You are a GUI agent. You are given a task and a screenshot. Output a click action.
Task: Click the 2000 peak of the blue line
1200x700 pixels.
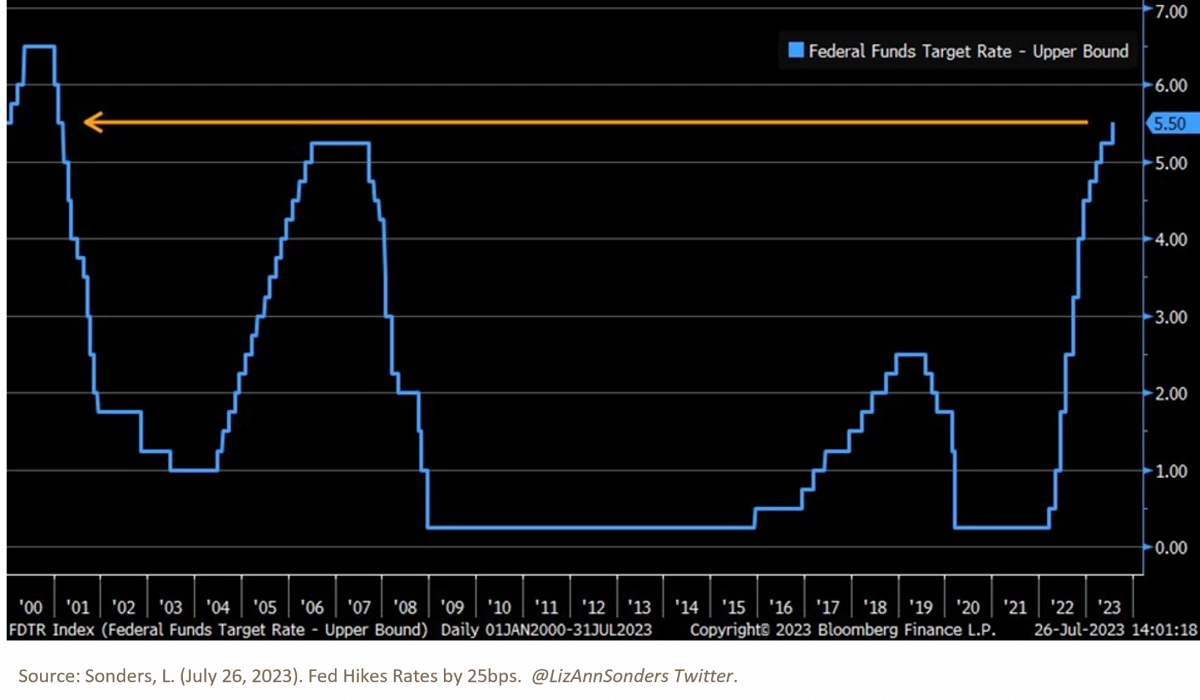(x=38, y=46)
